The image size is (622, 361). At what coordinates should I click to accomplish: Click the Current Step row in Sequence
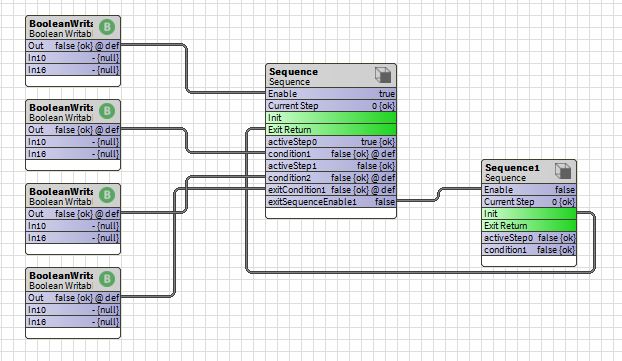tap(331, 106)
